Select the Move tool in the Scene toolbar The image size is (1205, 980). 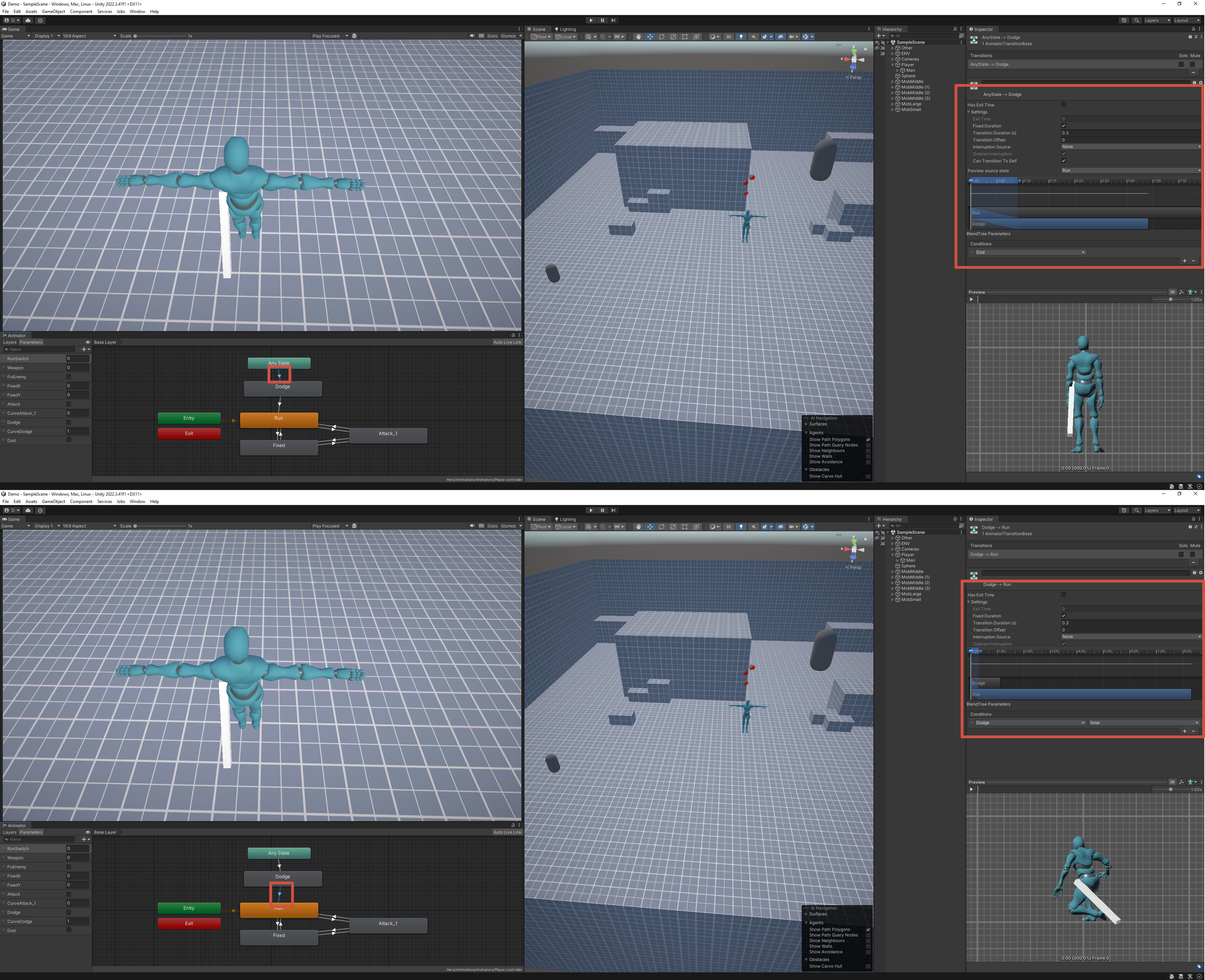[x=650, y=36]
